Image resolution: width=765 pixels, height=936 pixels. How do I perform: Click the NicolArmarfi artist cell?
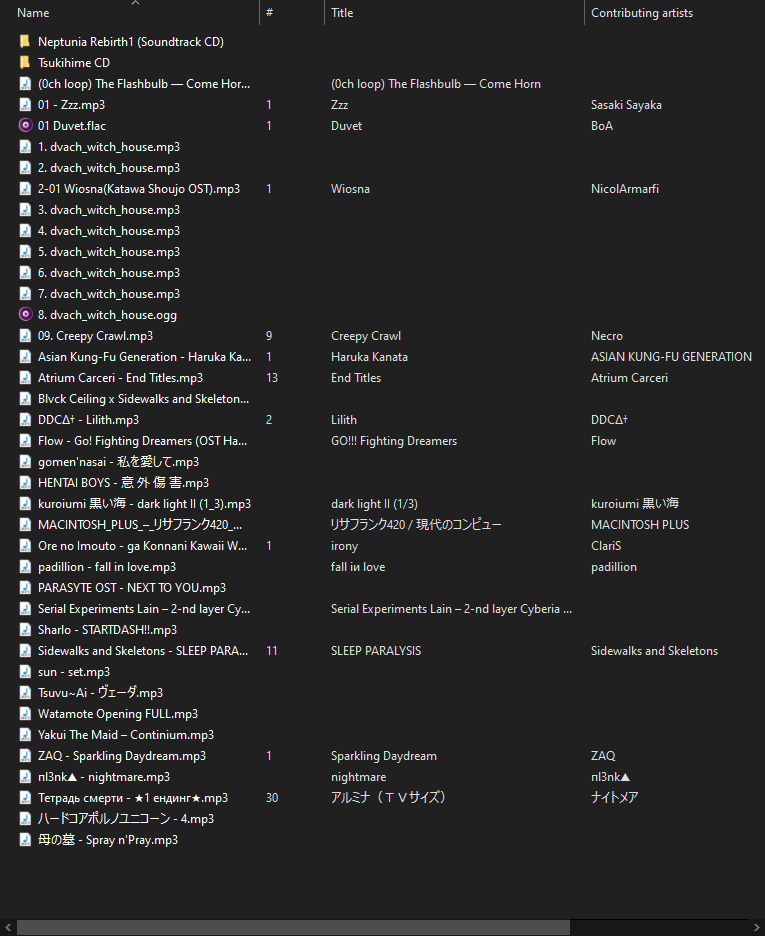pos(625,189)
